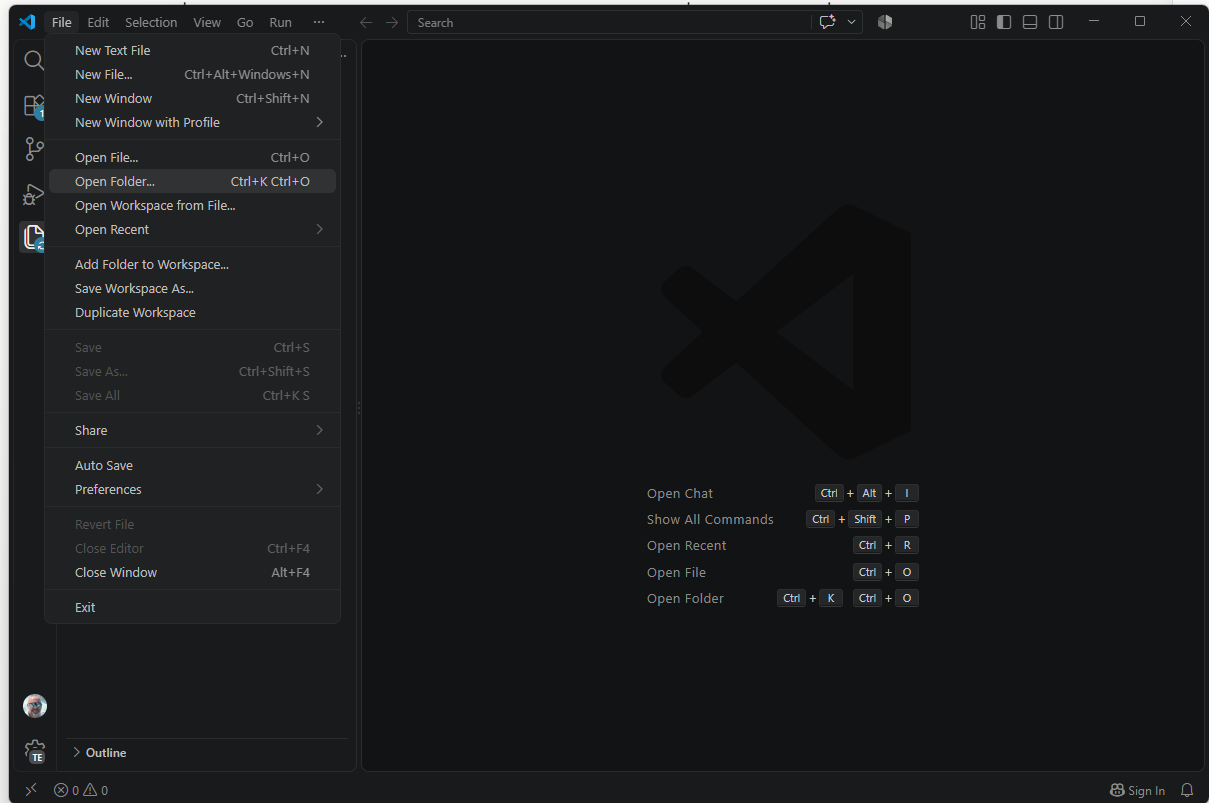1209x803 pixels.
Task: Toggle the secondary side bar layout icon
Action: coord(1056,22)
